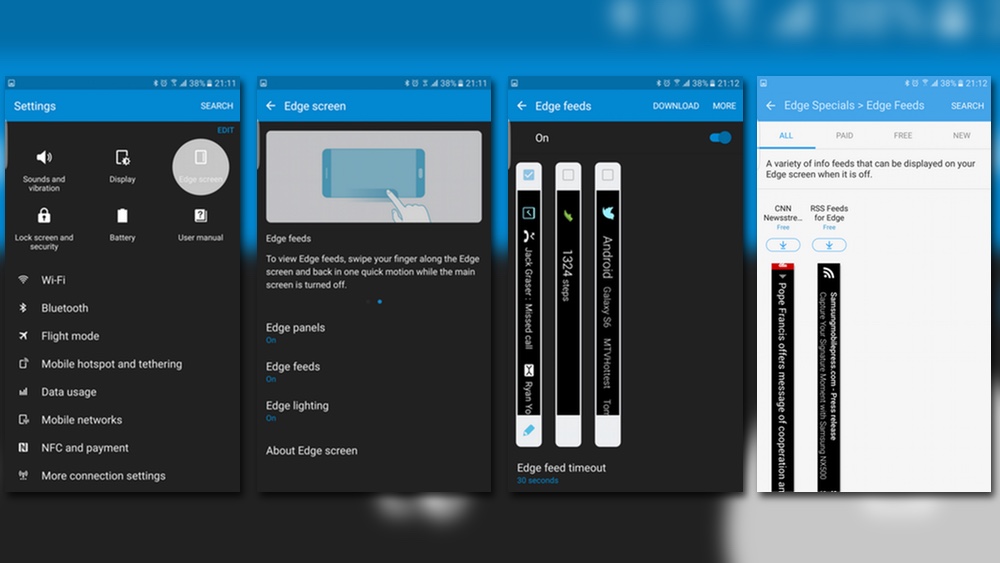Screen dimensions: 1000x563
Task: Tap the highlighted Edge screen icon
Action: 201,160
